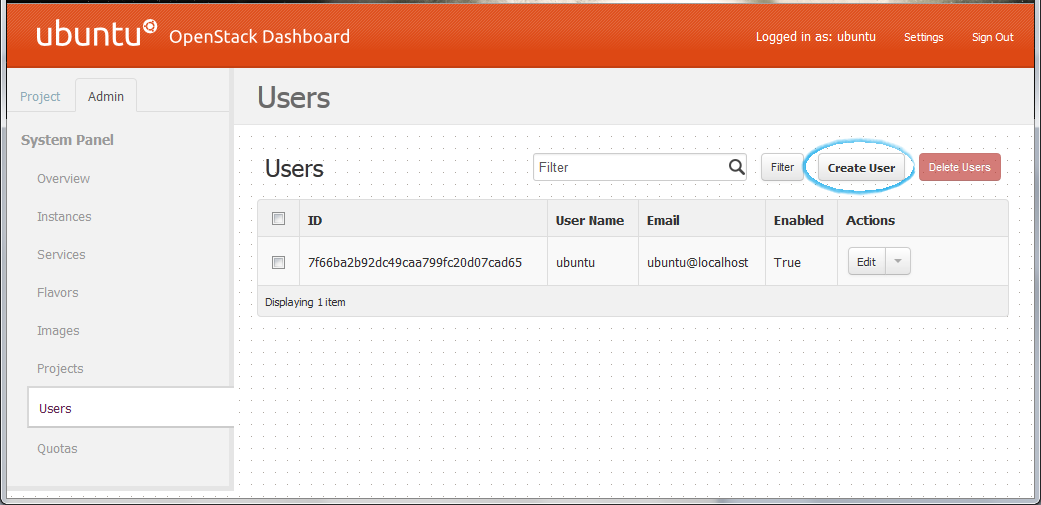1041x505 pixels.
Task: Click the user ID 7f66ba2b92dc49caa799fc20d07cad65
Action: point(415,262)
